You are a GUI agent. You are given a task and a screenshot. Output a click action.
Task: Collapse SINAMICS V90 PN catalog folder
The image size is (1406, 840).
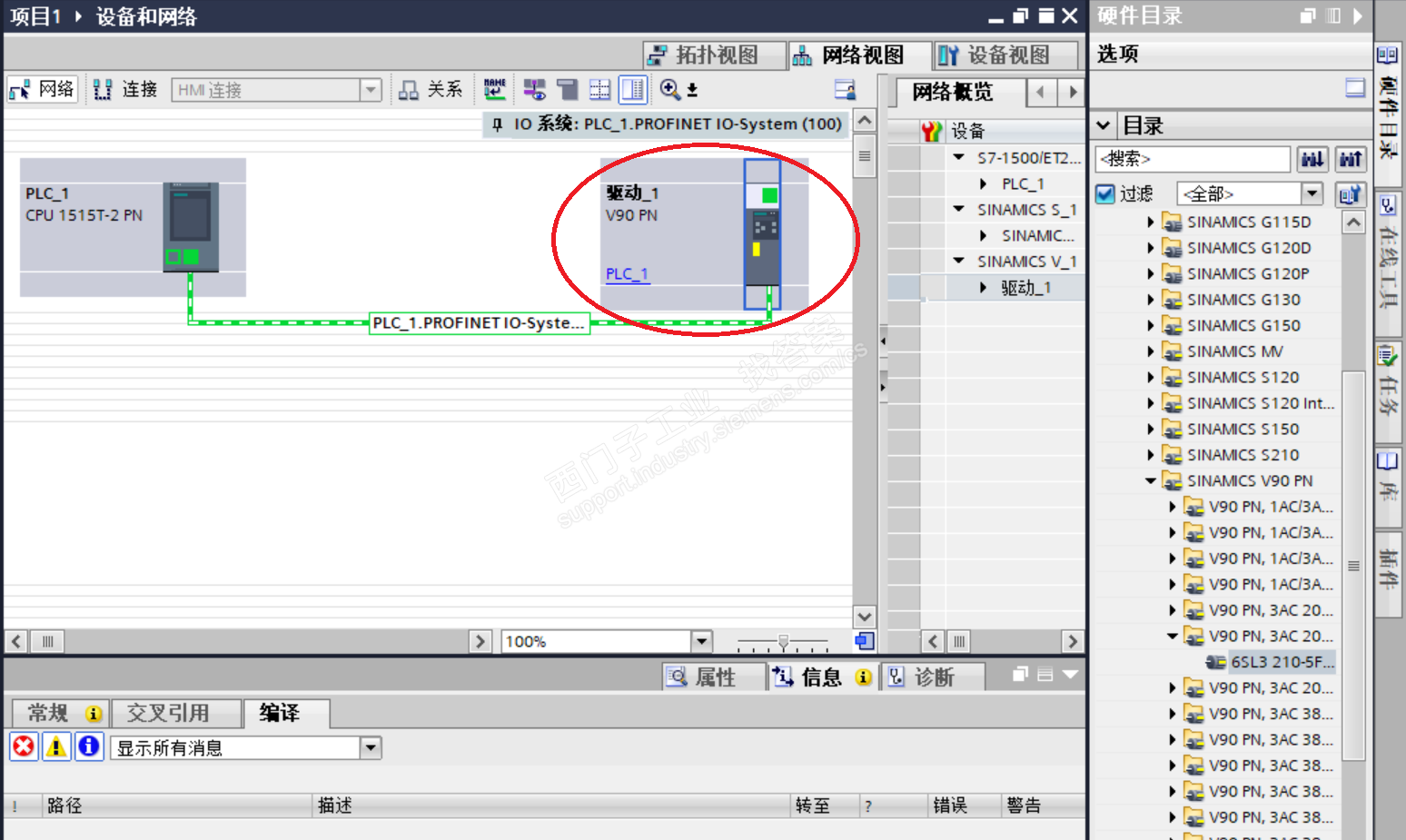1151,481
